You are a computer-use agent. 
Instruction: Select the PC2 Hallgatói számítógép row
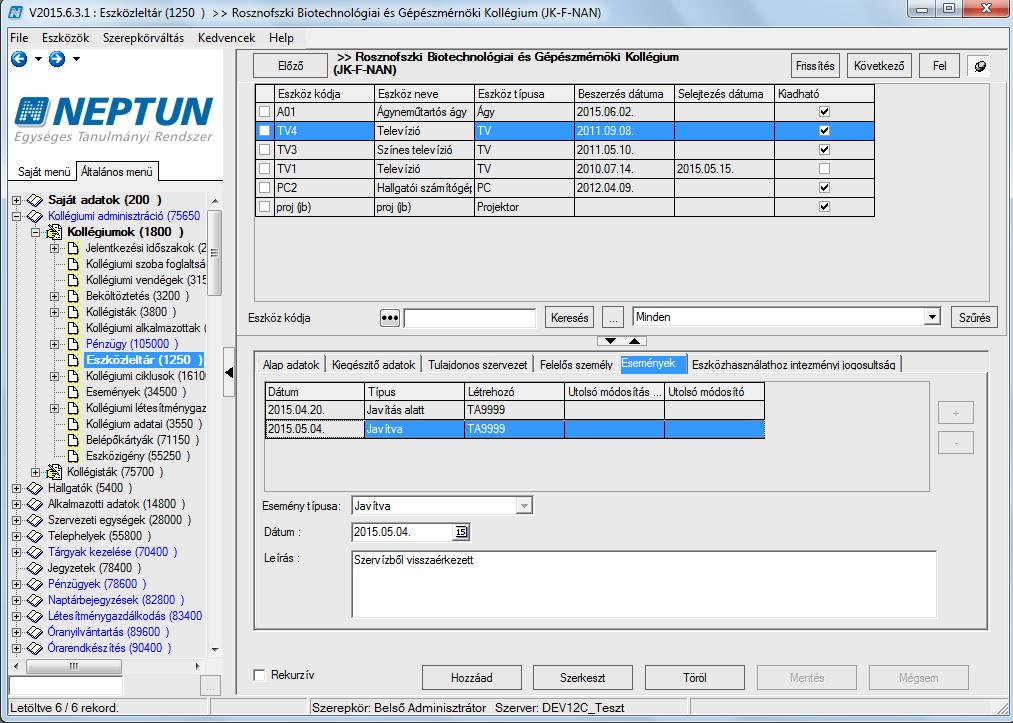[565, 188]
